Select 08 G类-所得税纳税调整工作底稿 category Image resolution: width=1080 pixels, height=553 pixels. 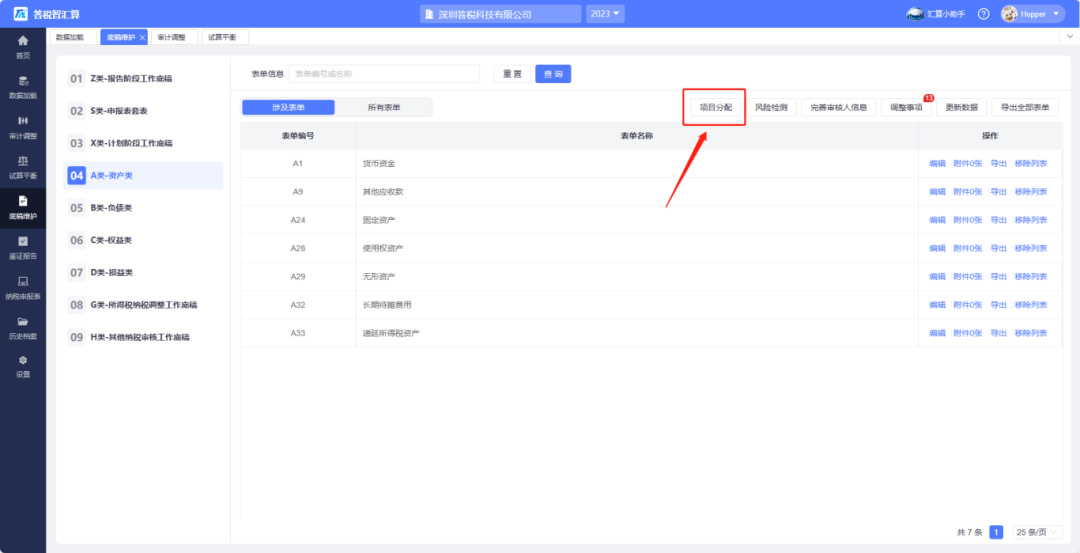(x=143, y=304)
